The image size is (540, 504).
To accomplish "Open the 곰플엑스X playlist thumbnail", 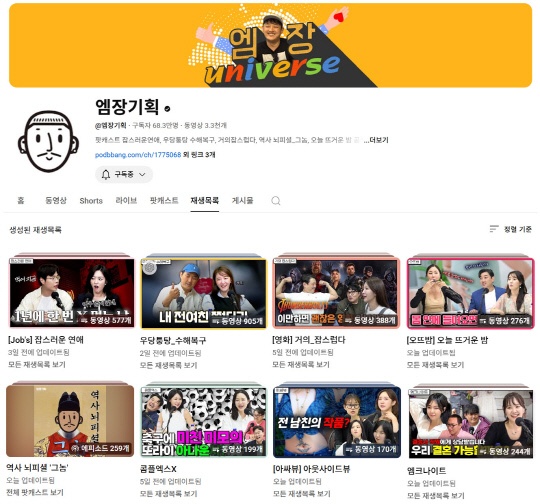I will [203, 422].
